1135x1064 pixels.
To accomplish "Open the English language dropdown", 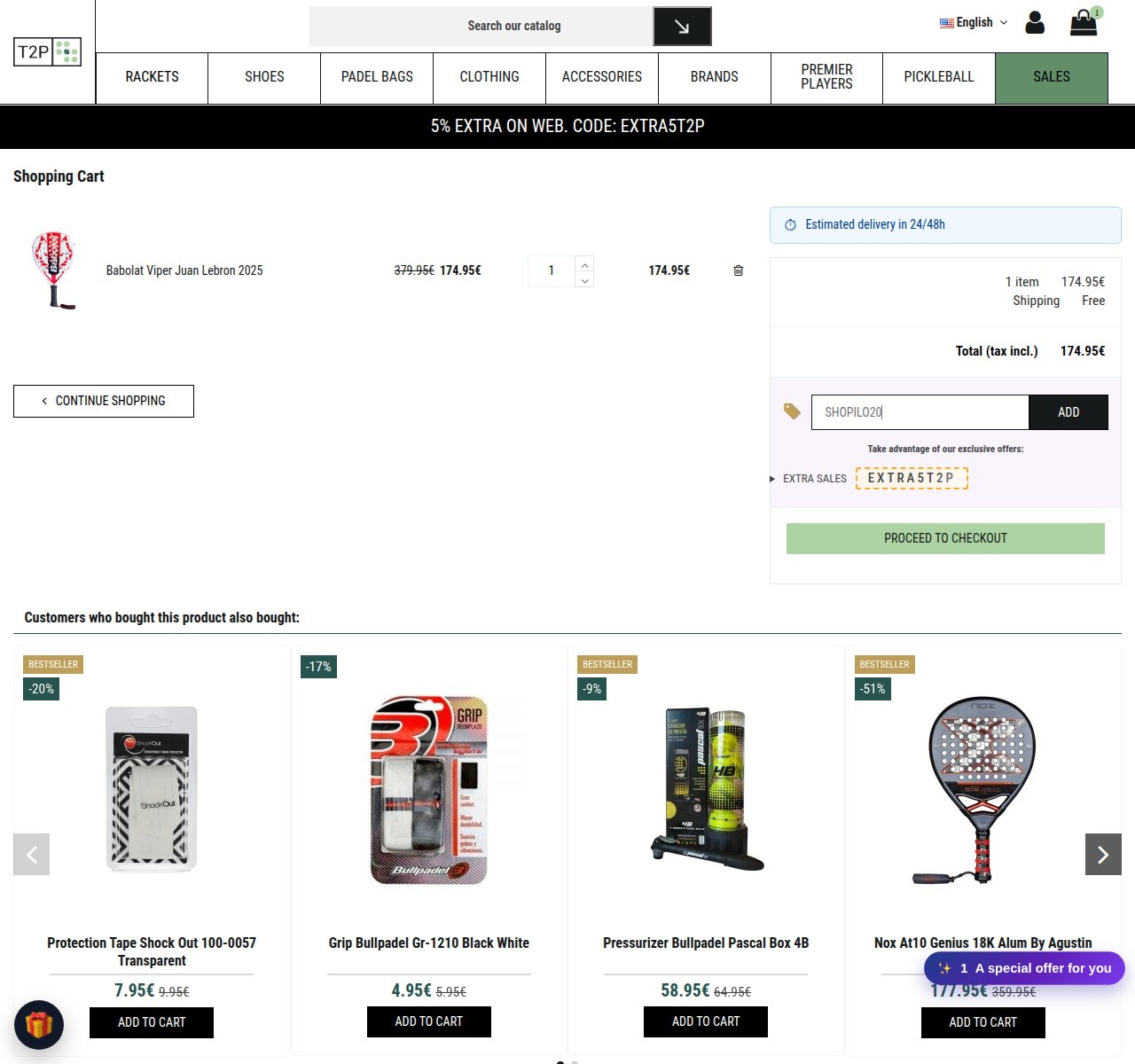I will 974,22.
